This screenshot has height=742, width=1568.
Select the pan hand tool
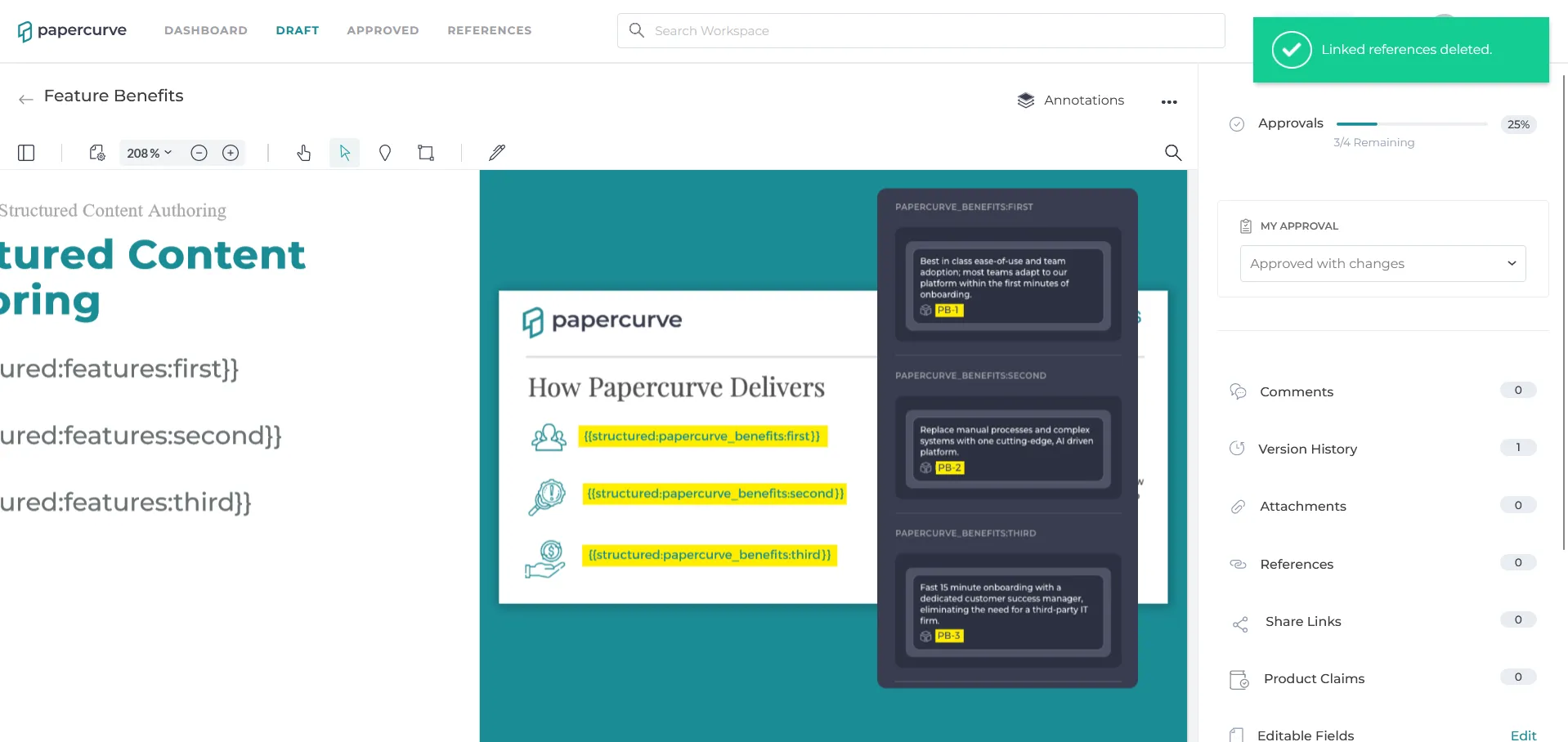click(x=304, y=153)
